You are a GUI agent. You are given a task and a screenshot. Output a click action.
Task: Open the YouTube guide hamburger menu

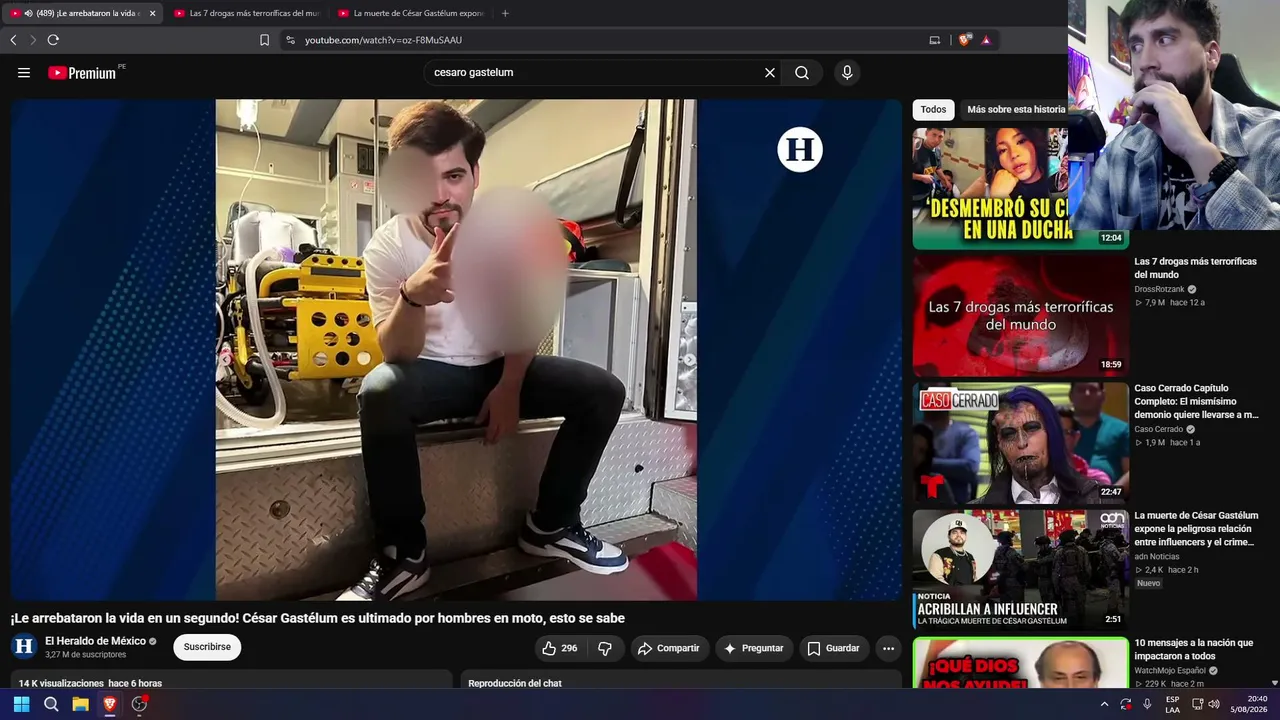(24, 73)
